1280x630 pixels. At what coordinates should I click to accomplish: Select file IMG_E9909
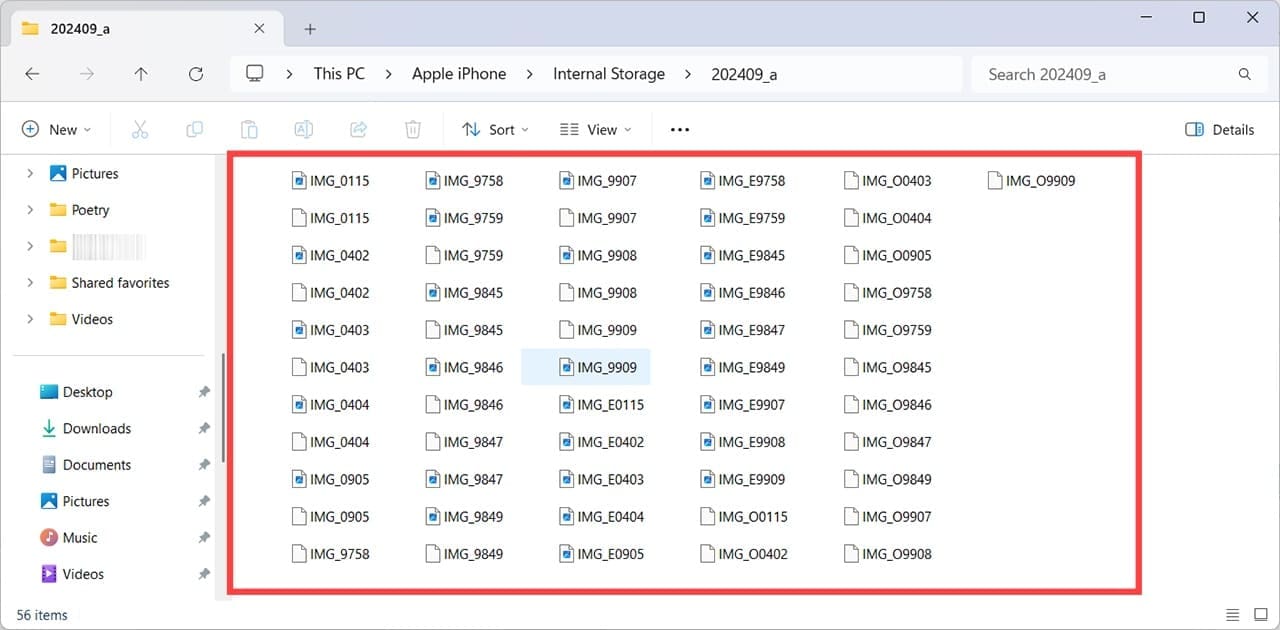click(x=742, y=479)
